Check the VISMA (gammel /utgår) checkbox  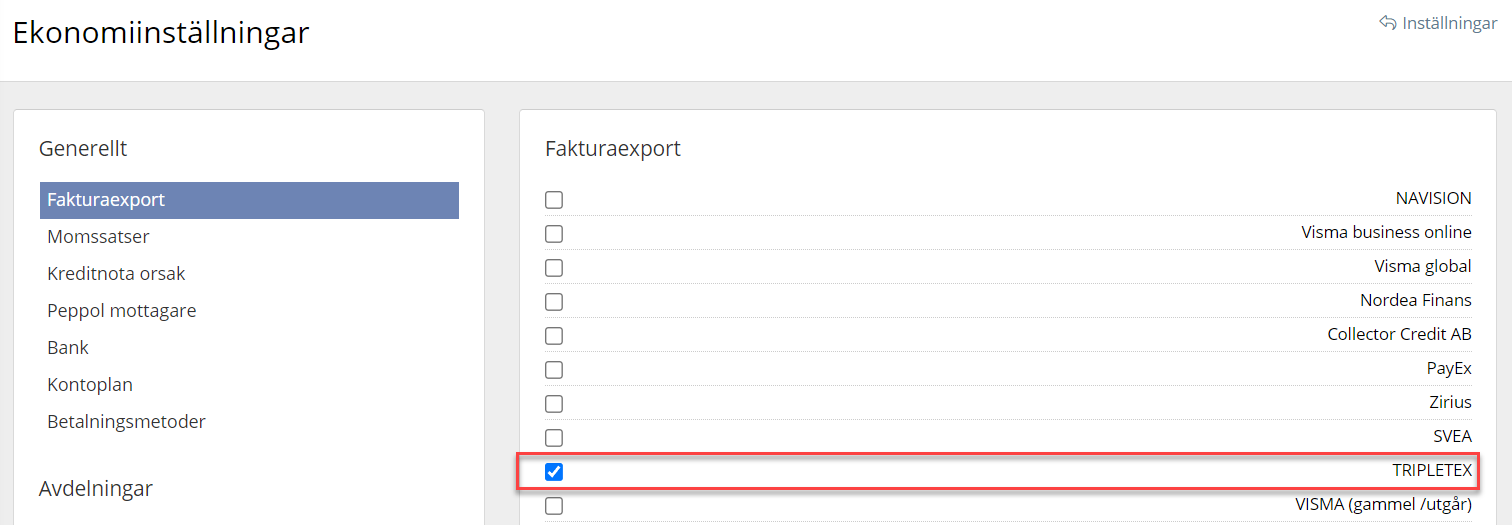pyautogui.click(x=554, y=506)
